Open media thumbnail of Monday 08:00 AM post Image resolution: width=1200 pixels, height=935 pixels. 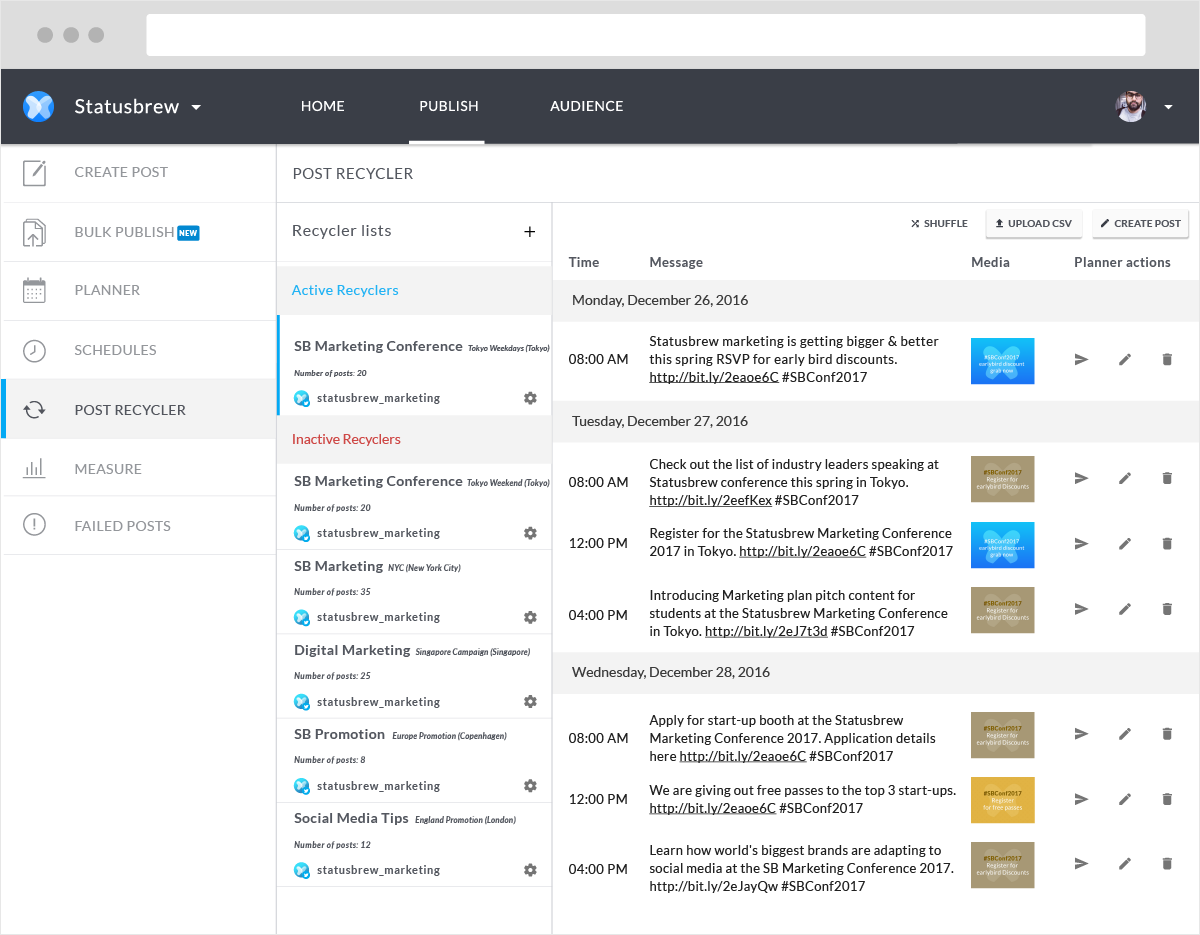pos(1002,361)
